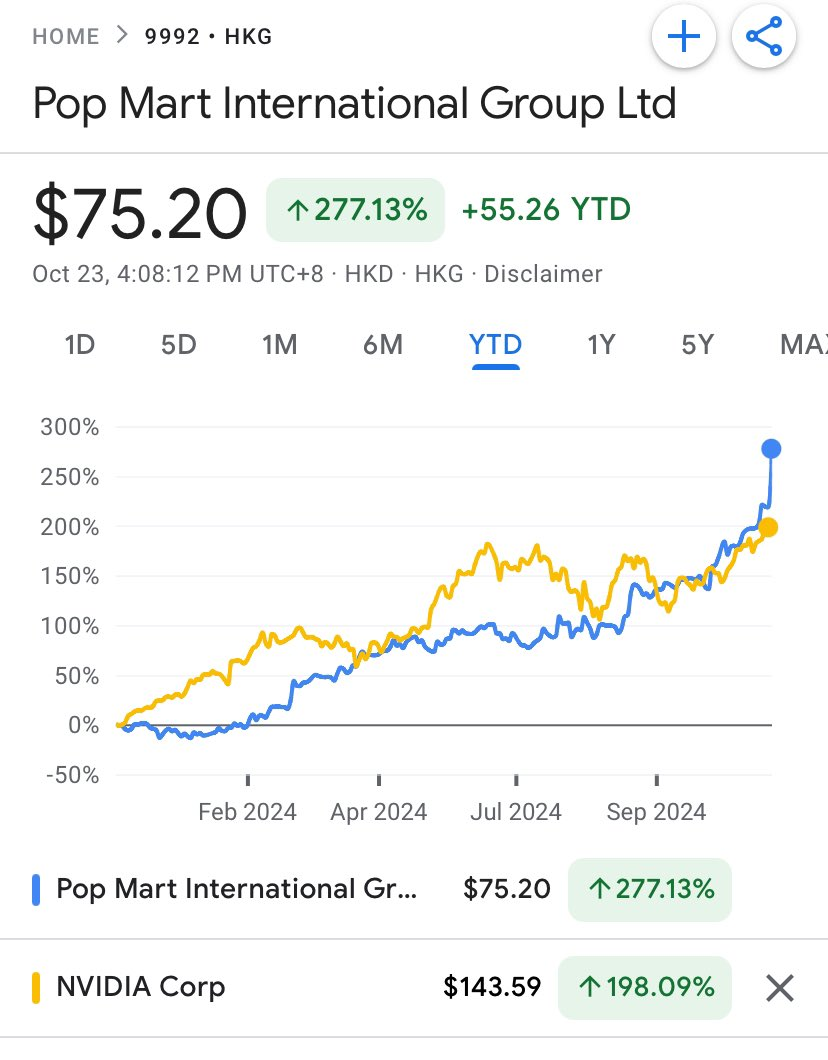Click the blue Pop Mart legend swatch
Image resolution: width=828 pixels, height=1060 pixels.
37,889
